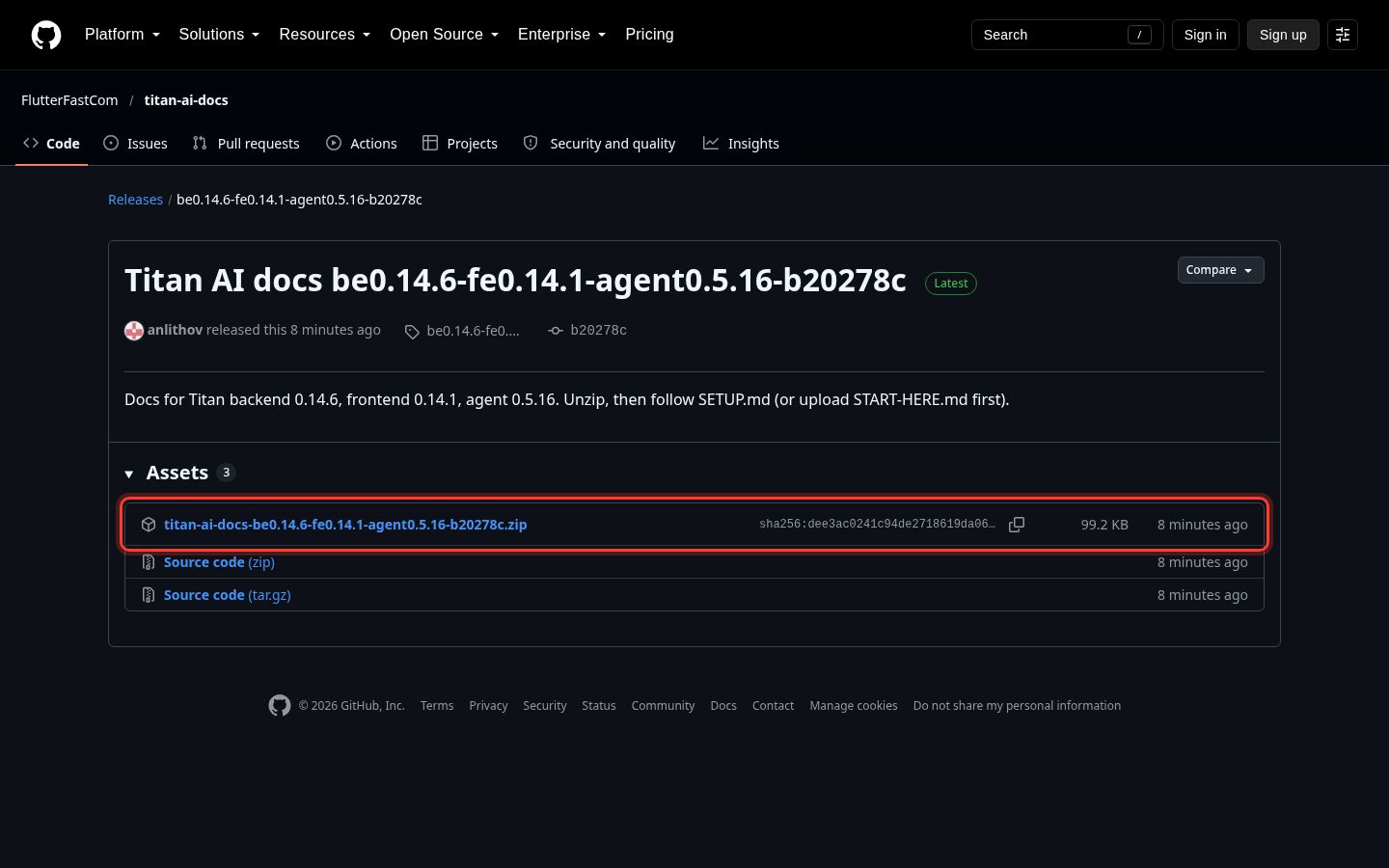Open the footer Docs link

(723, 706)
